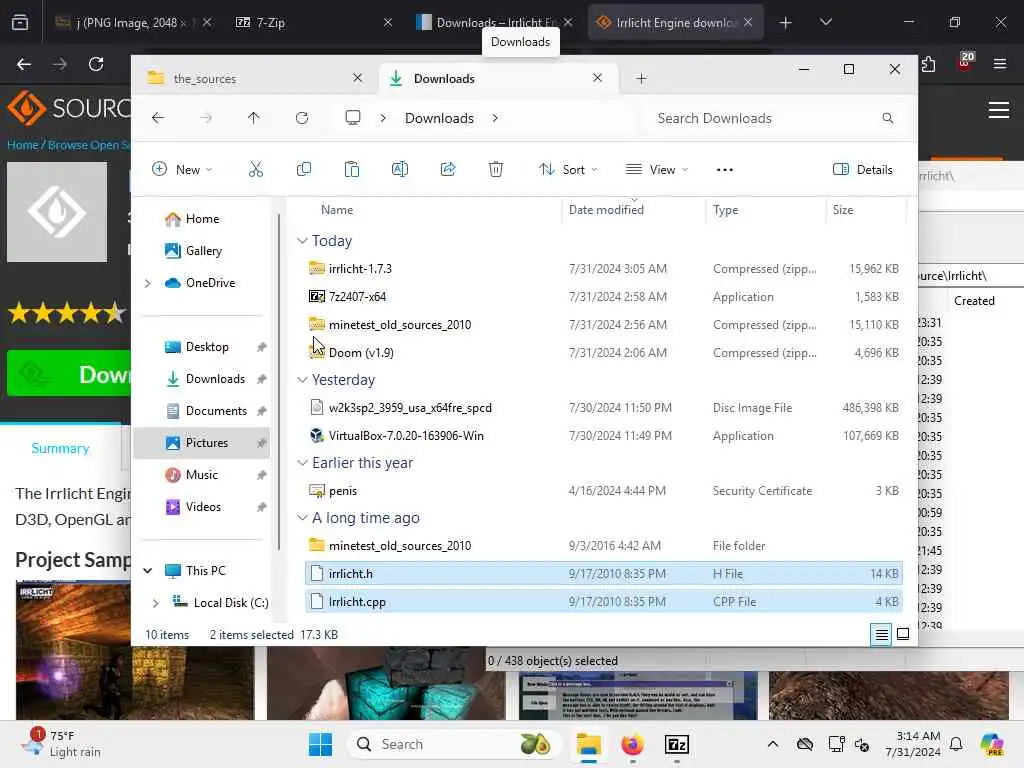Screen dimensions: 1024x768
Task: Select Home in navigation pane
Action: (202, 219)
